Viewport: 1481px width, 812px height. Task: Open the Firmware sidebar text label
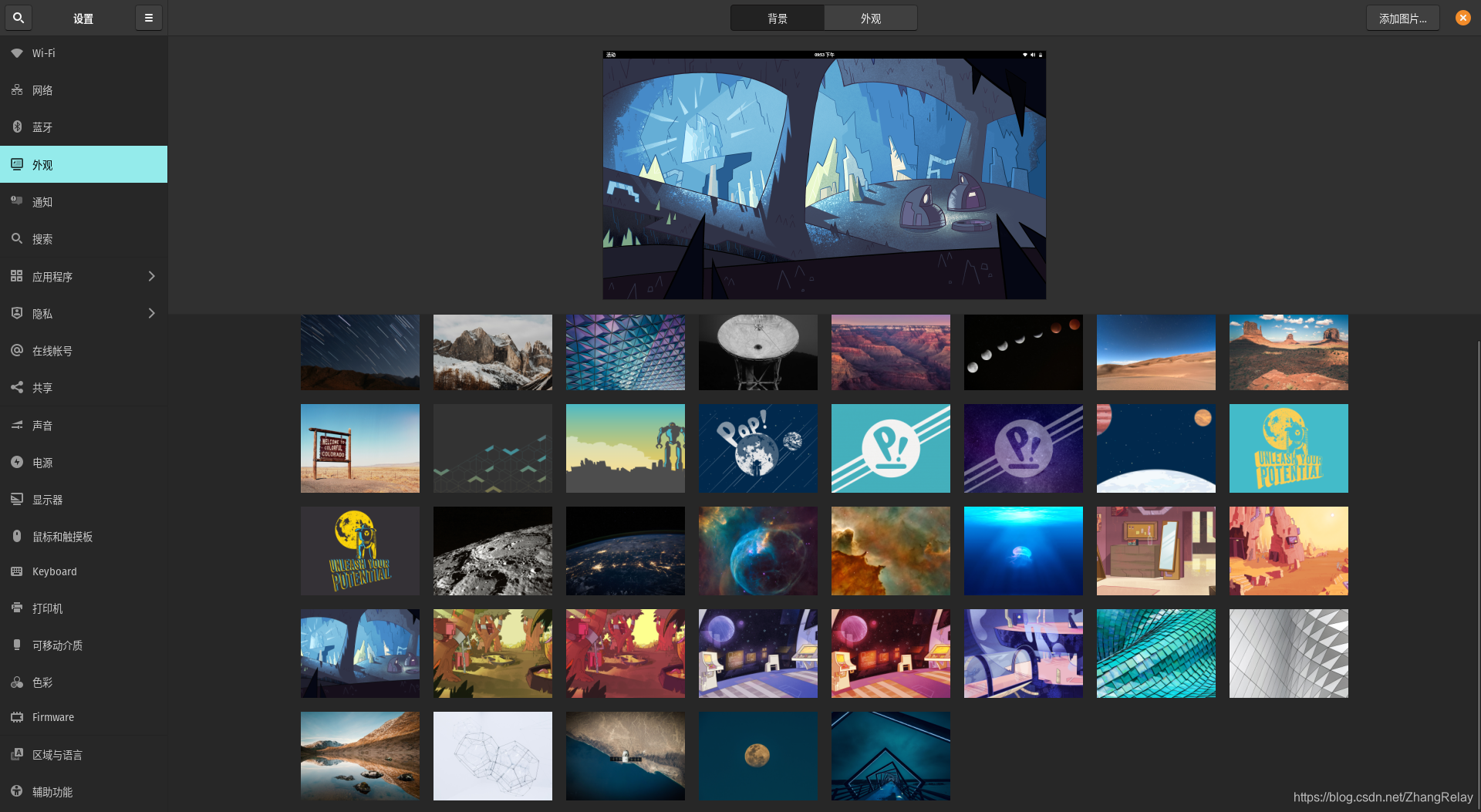pyautogui.click(x=53, y=717)
